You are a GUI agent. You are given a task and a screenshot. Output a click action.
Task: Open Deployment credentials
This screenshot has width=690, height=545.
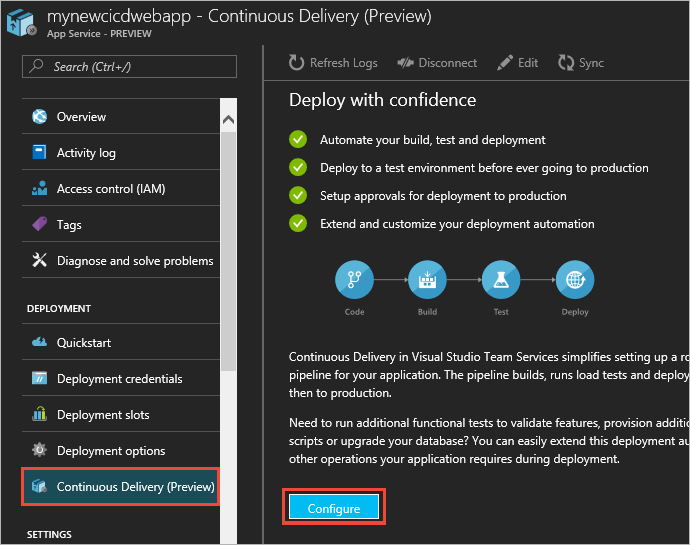pyautogui.click(x=121, y=378)
